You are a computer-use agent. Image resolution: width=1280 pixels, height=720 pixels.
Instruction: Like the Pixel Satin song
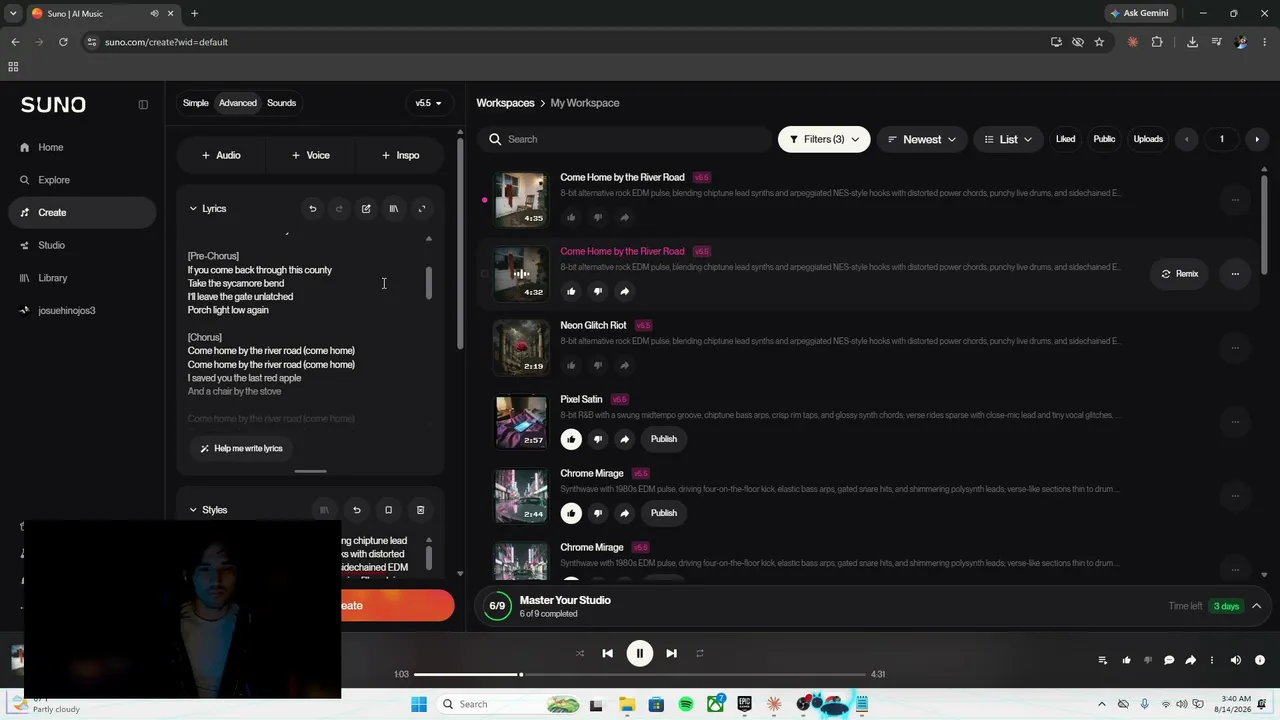(571, 439)
